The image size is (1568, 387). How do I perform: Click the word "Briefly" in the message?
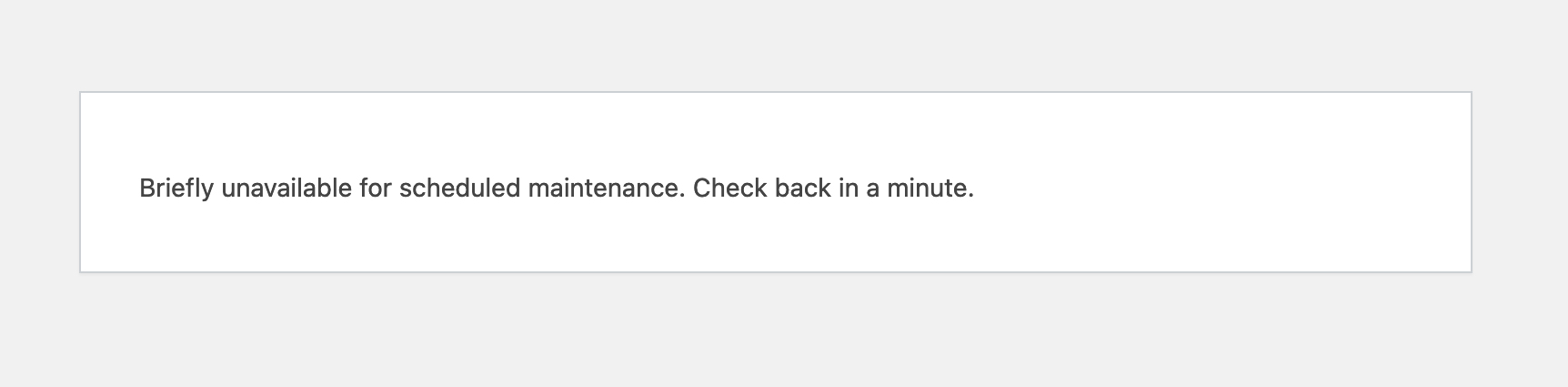pos(176,188)
